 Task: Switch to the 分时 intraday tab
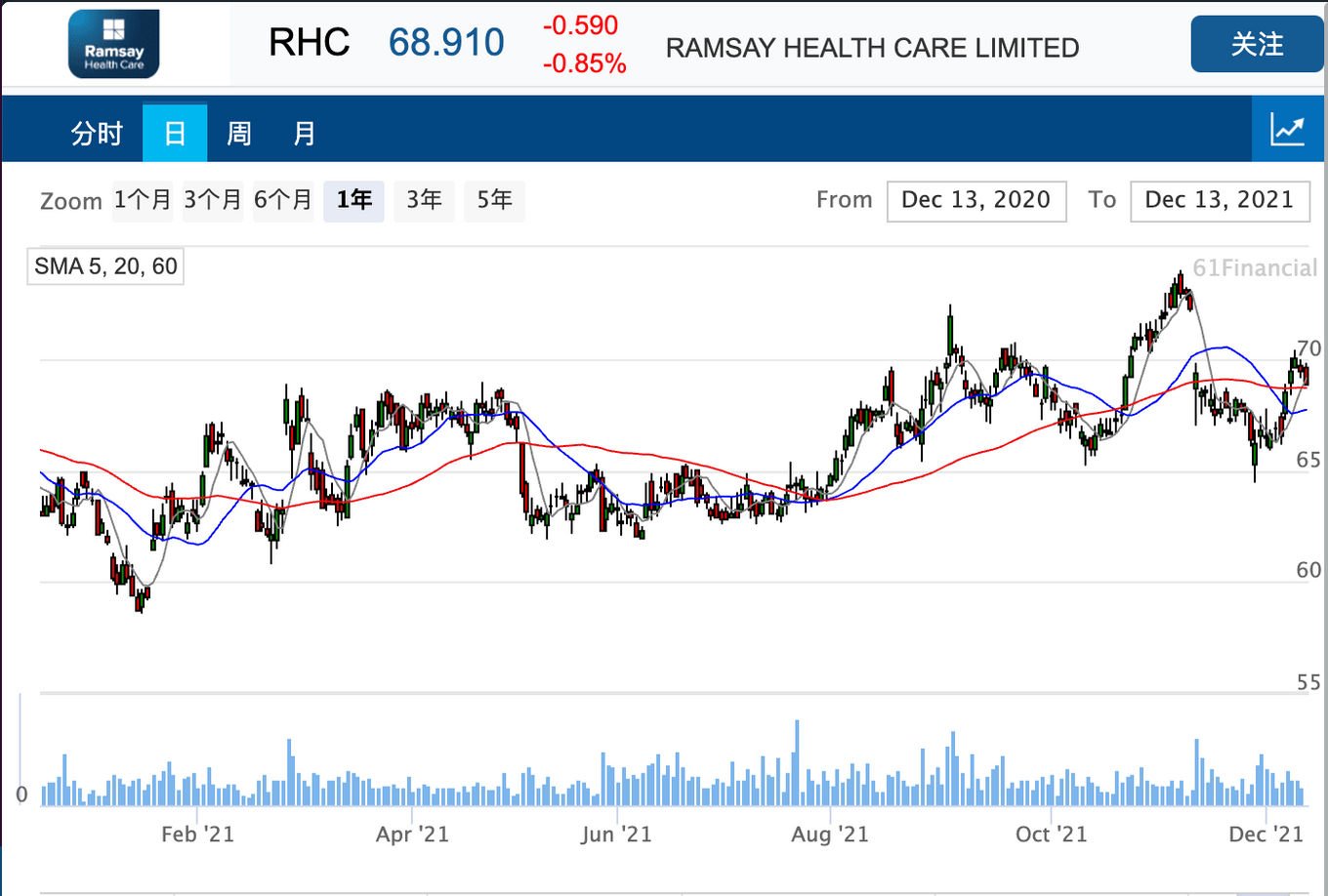(97, 133)
